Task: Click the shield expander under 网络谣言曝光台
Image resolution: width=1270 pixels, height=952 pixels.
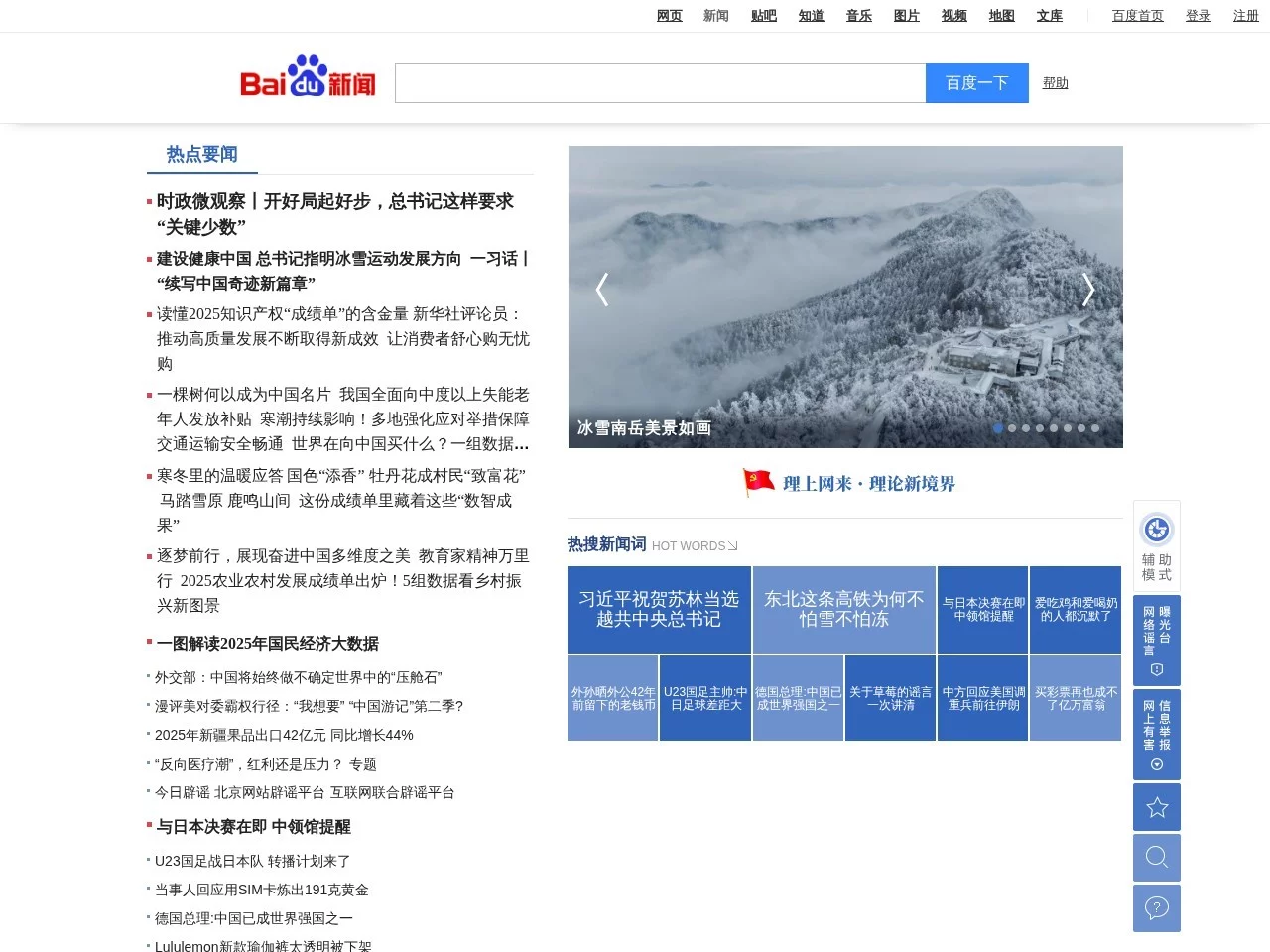Action: point(1156,670)
